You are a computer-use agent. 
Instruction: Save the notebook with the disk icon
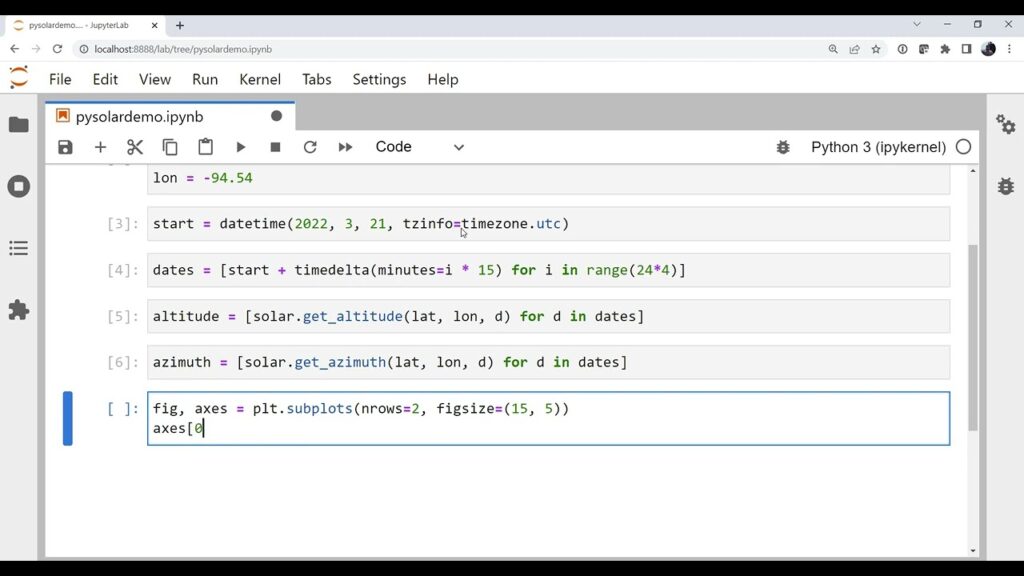pyautogui.click(x=65, y=146)
